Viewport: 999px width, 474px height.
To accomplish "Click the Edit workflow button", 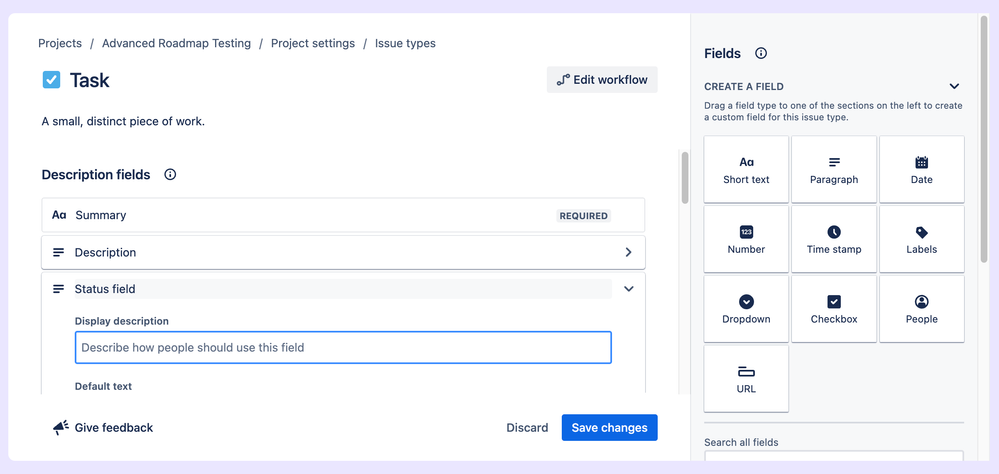I will (x=602, y=80).
